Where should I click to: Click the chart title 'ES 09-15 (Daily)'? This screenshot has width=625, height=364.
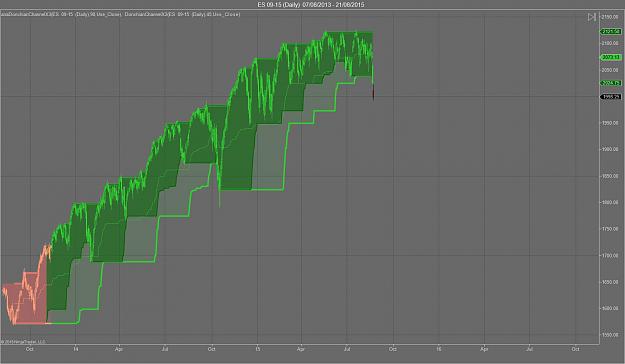[278, 5]
